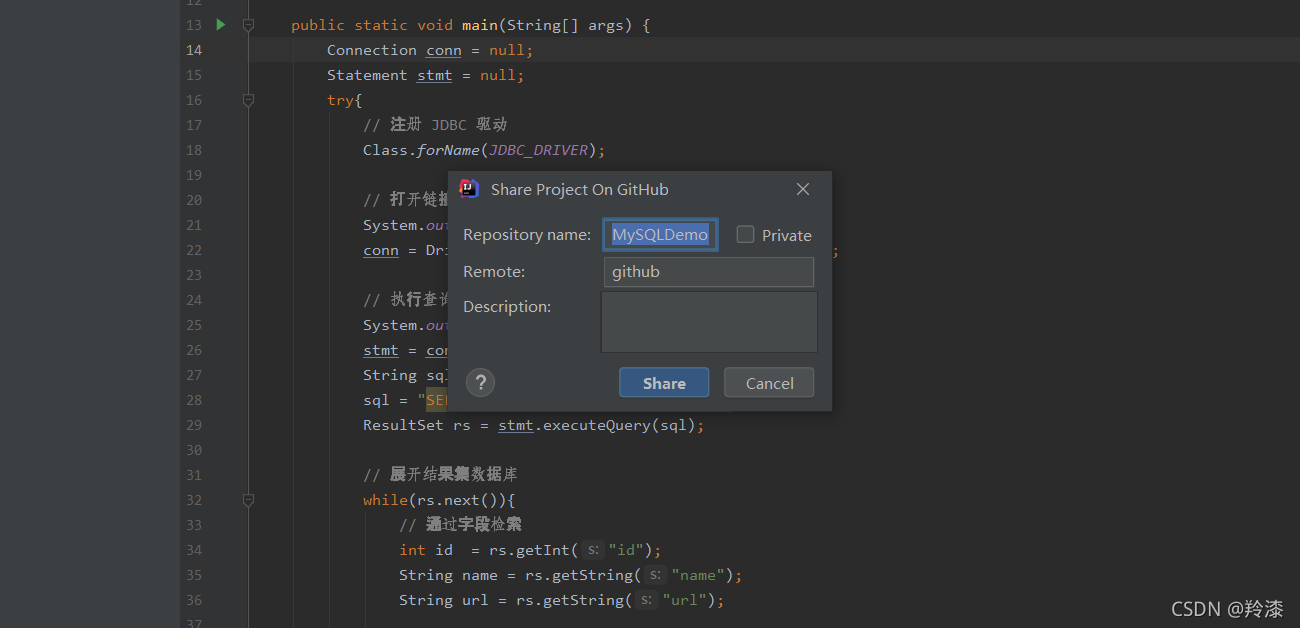Click the Share button
Image resolution: width=1300 pixels, height=628 pixels.
(x=664, y=383)
